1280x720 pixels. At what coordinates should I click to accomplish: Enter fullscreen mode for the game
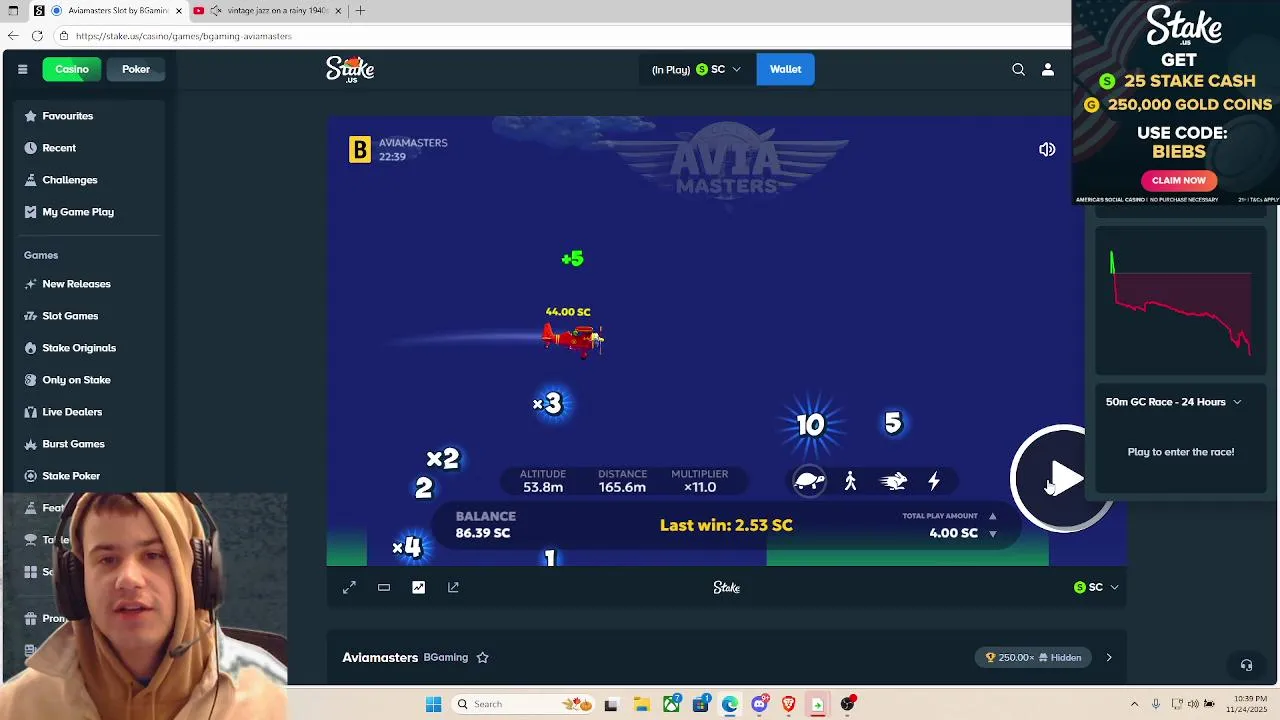pyautogui.click(x=349, y=587)
